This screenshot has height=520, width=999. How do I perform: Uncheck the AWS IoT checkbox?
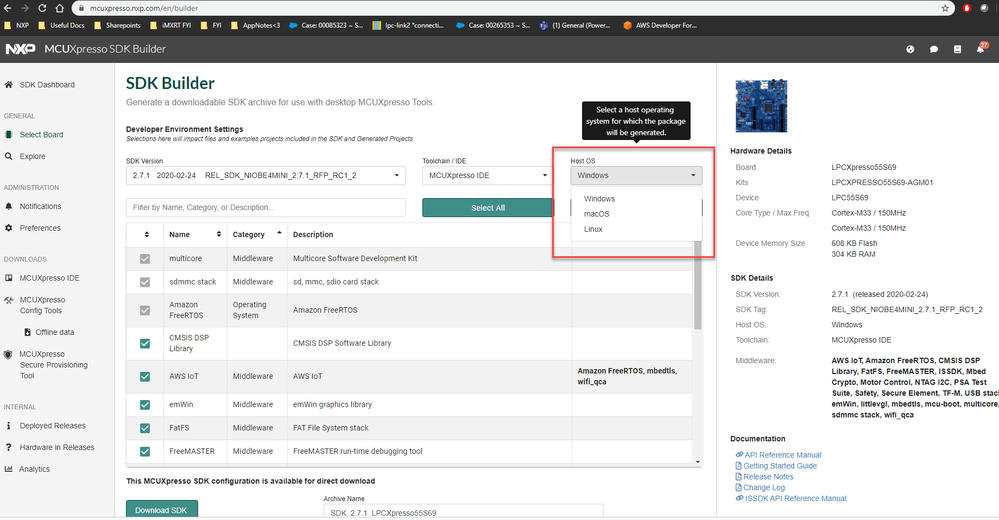(x=145, y=377)
